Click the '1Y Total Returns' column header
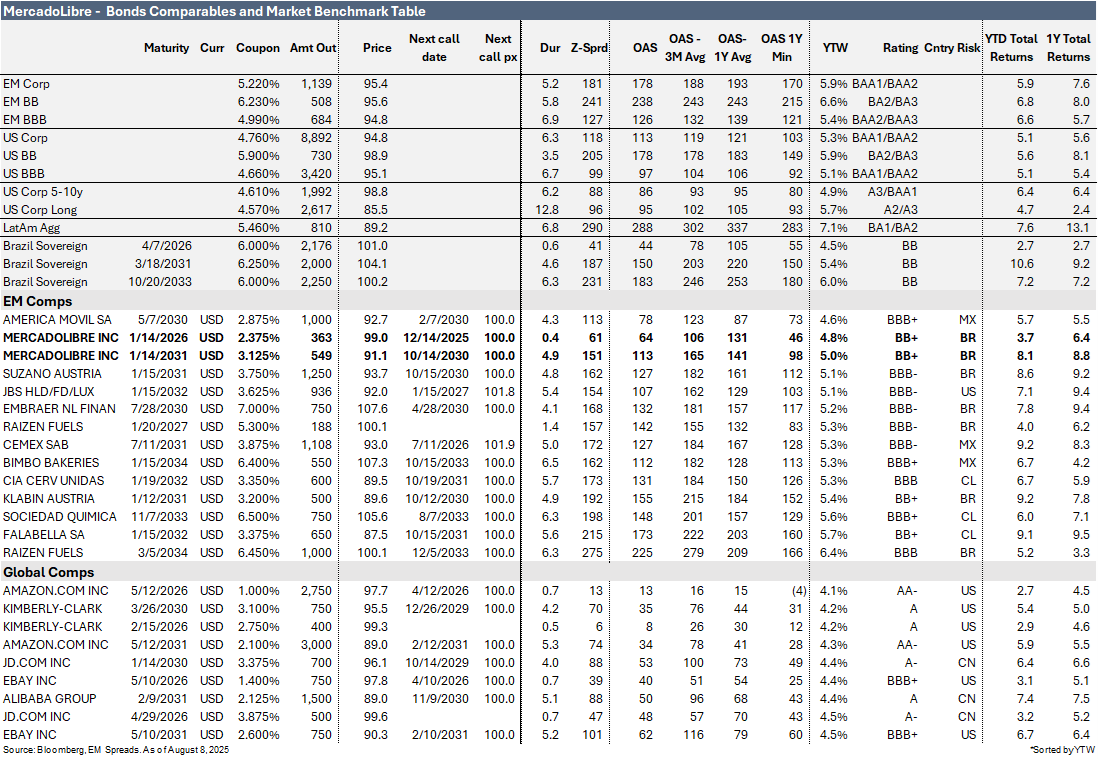 click(1069, 48)
